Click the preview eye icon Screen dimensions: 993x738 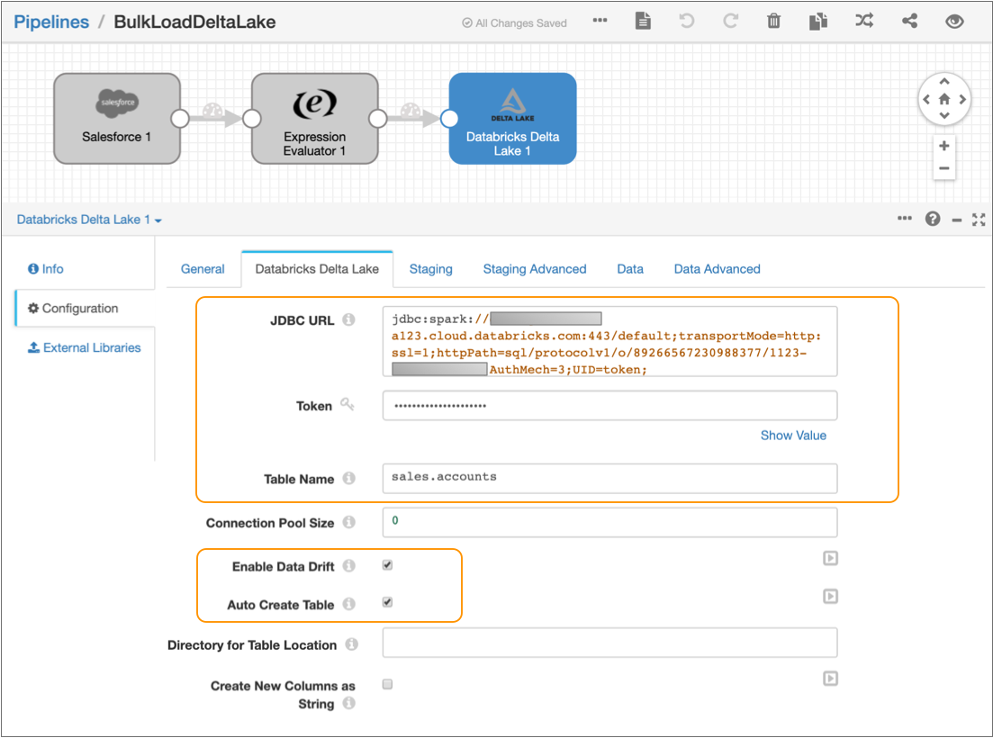955,21
